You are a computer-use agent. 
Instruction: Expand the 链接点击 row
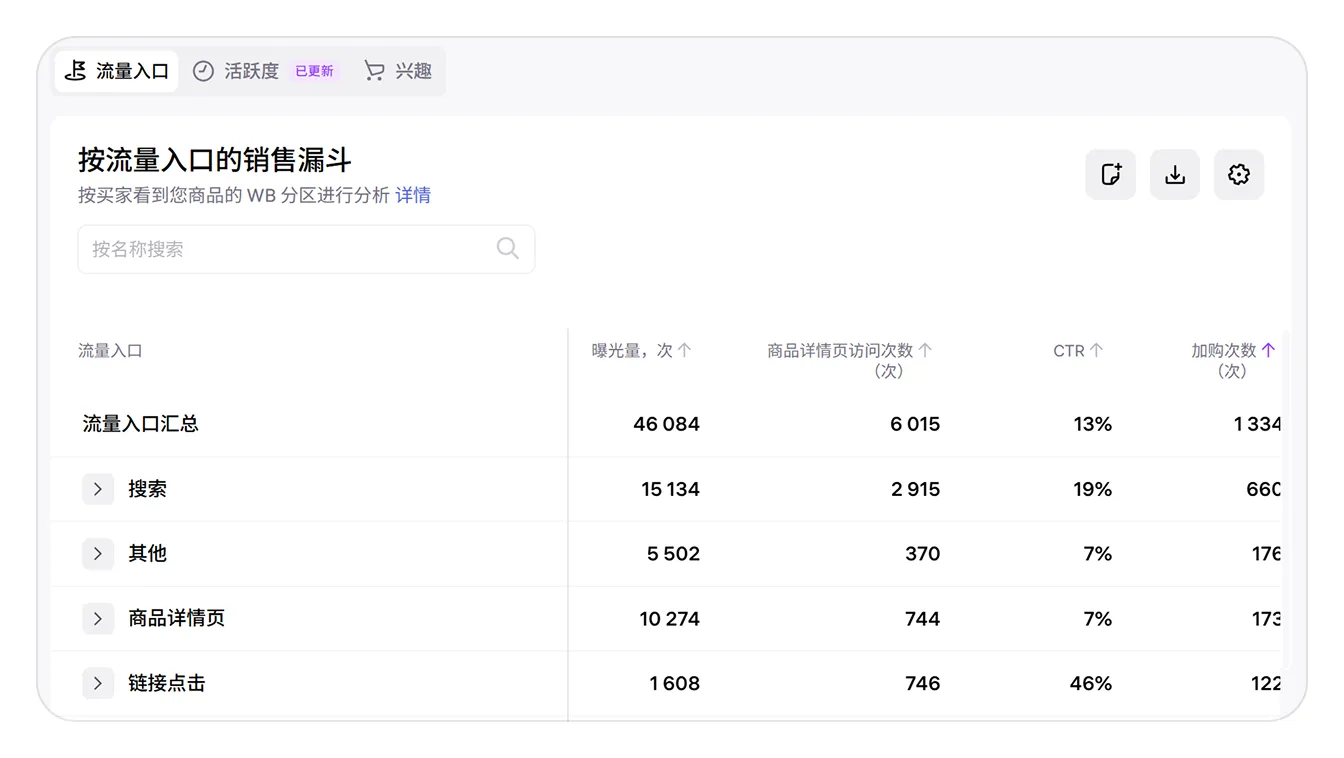point(98,684)
